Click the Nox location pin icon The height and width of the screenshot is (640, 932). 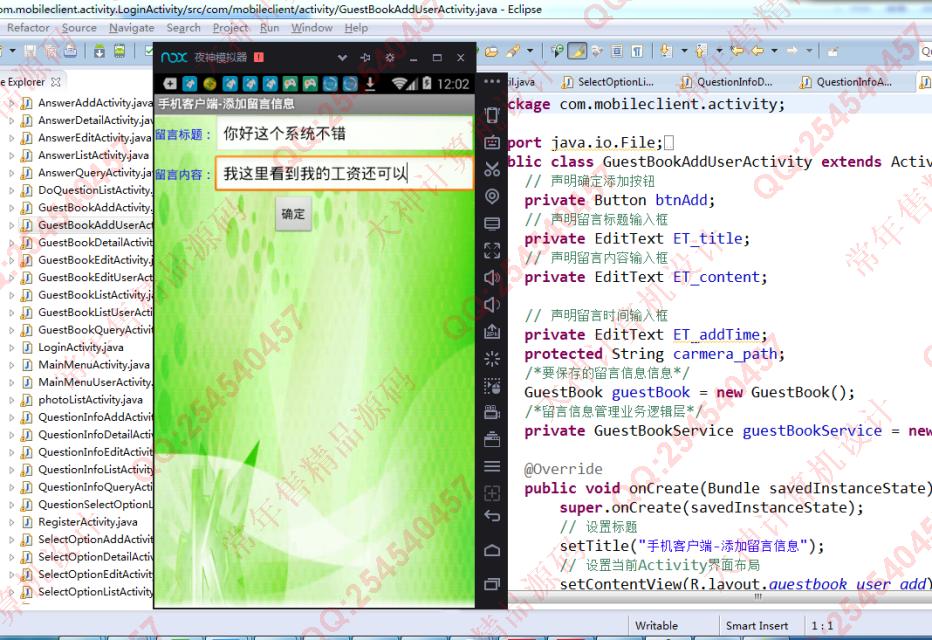pyautogui.click(x=491, y=197)
